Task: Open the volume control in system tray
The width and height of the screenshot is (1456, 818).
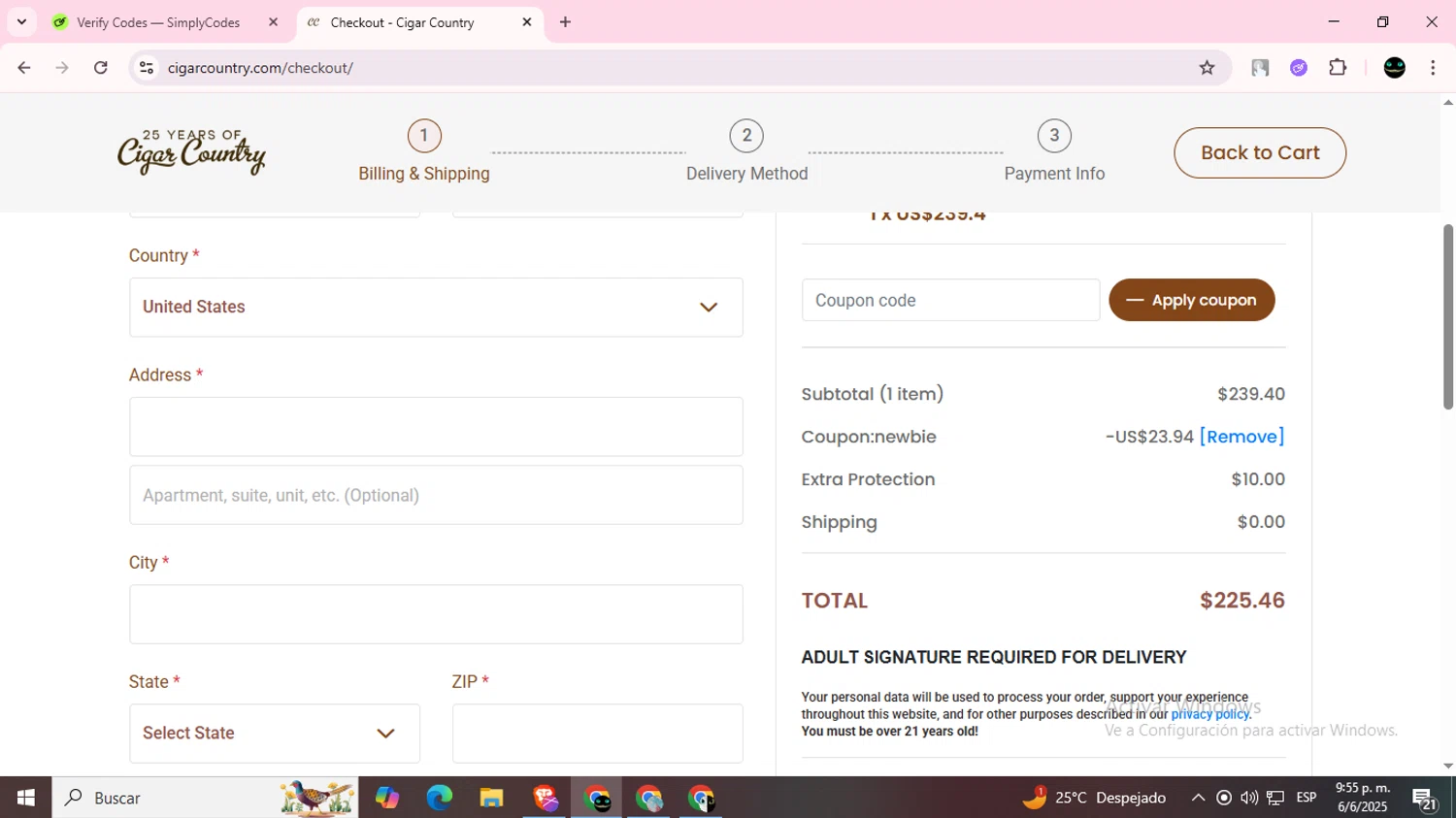Action: click(1249, 798)
